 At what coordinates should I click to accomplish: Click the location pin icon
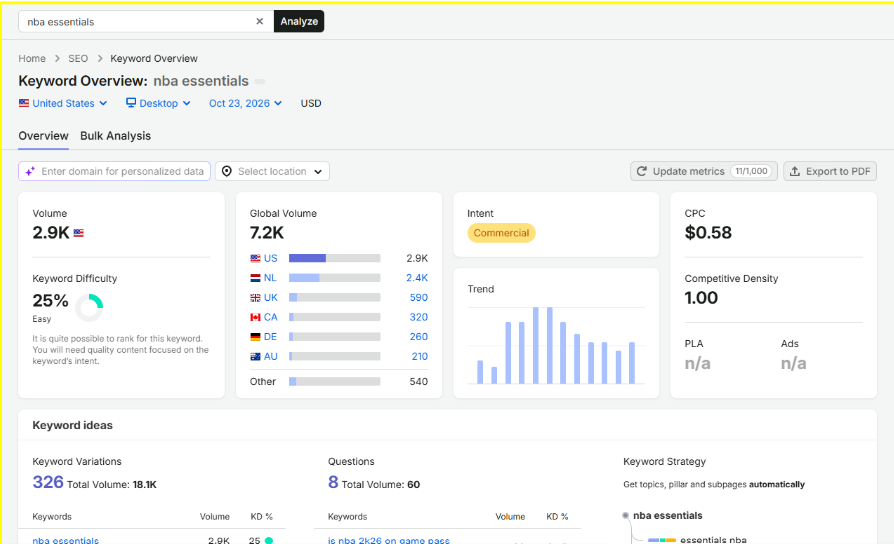pos(227,171)
